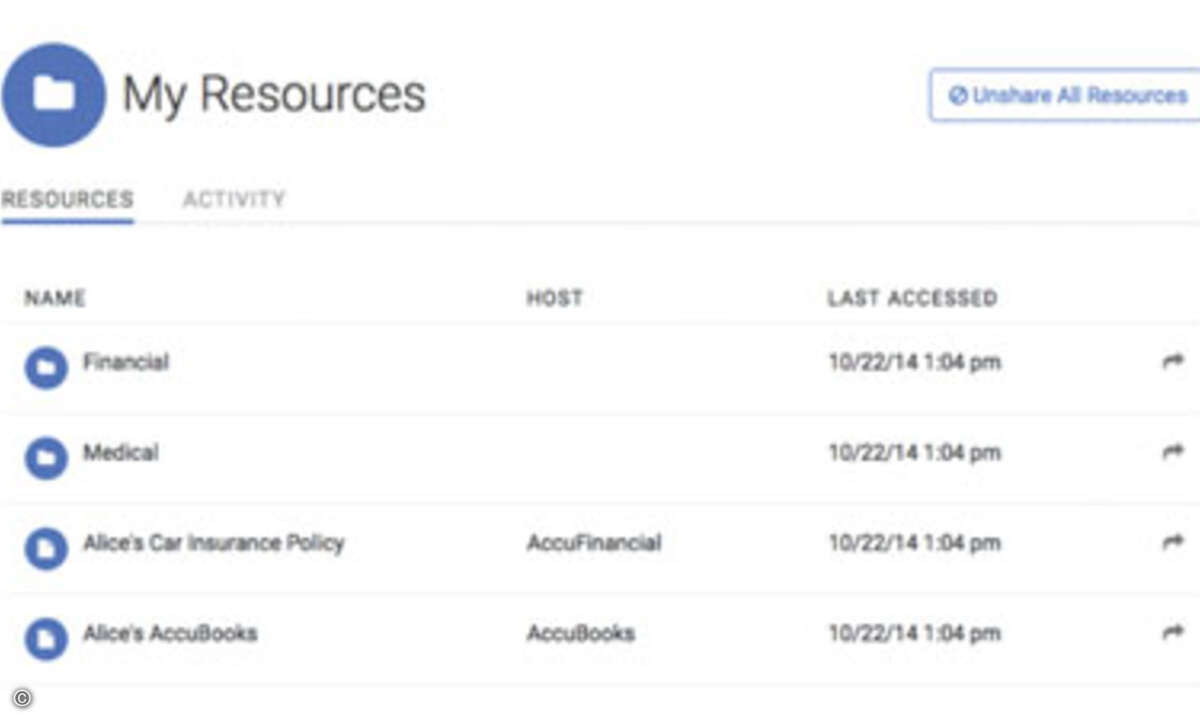Screen dimensions: 1200x720
Task: Sort by the Host column header
Action: click(555, 298)
